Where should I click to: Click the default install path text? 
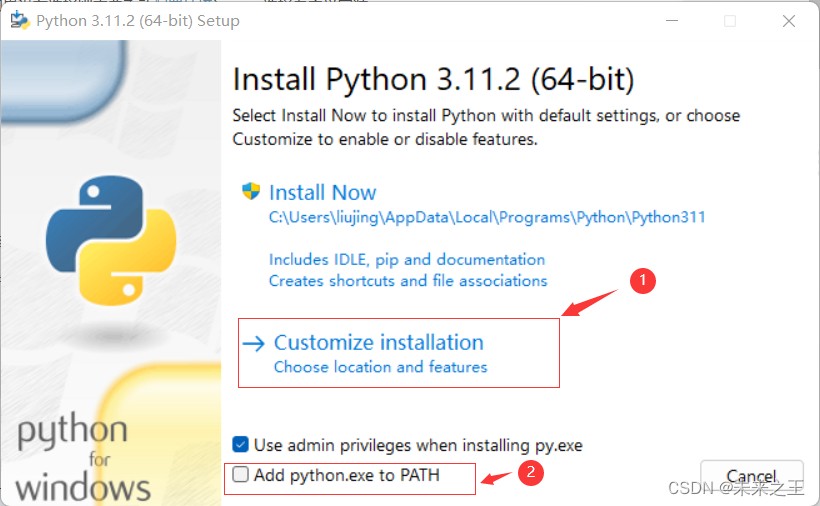pos(487,217)
